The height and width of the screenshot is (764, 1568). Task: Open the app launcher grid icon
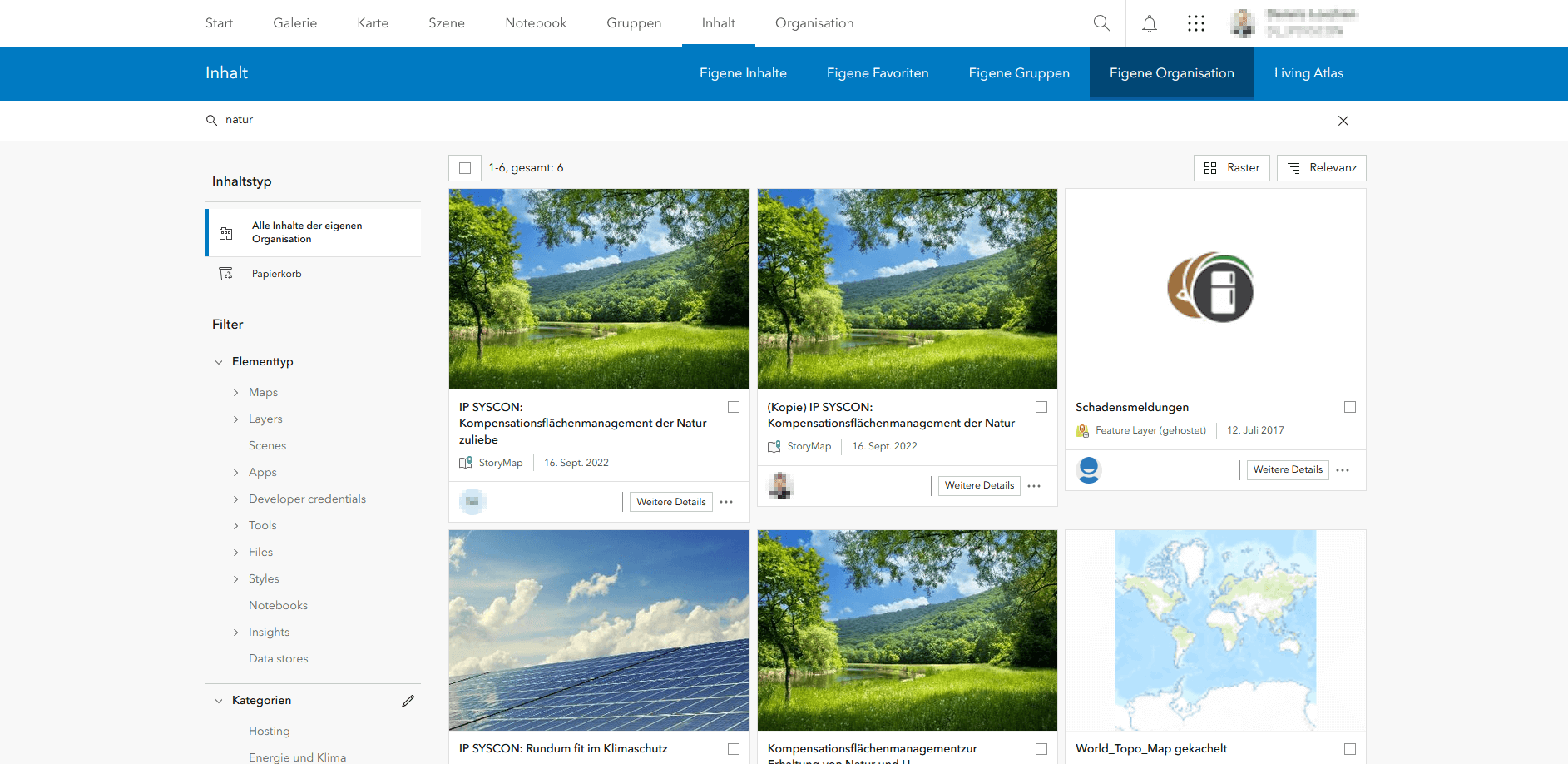(1196, 23)
